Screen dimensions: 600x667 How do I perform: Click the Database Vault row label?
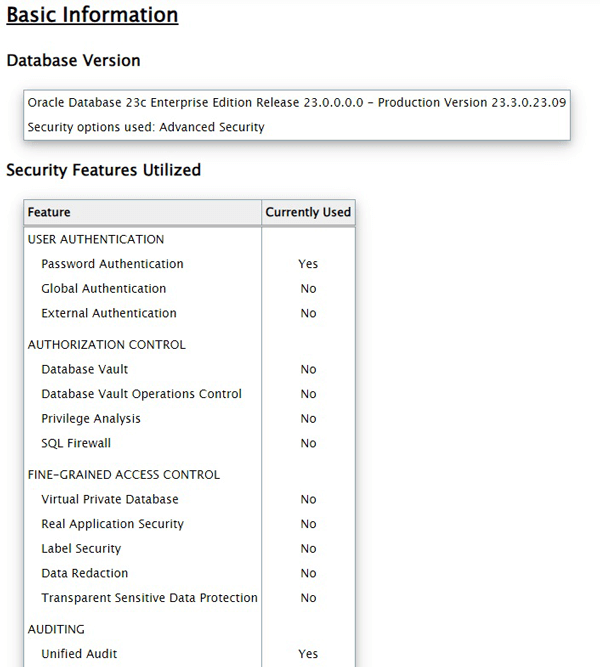coord(85,369)
